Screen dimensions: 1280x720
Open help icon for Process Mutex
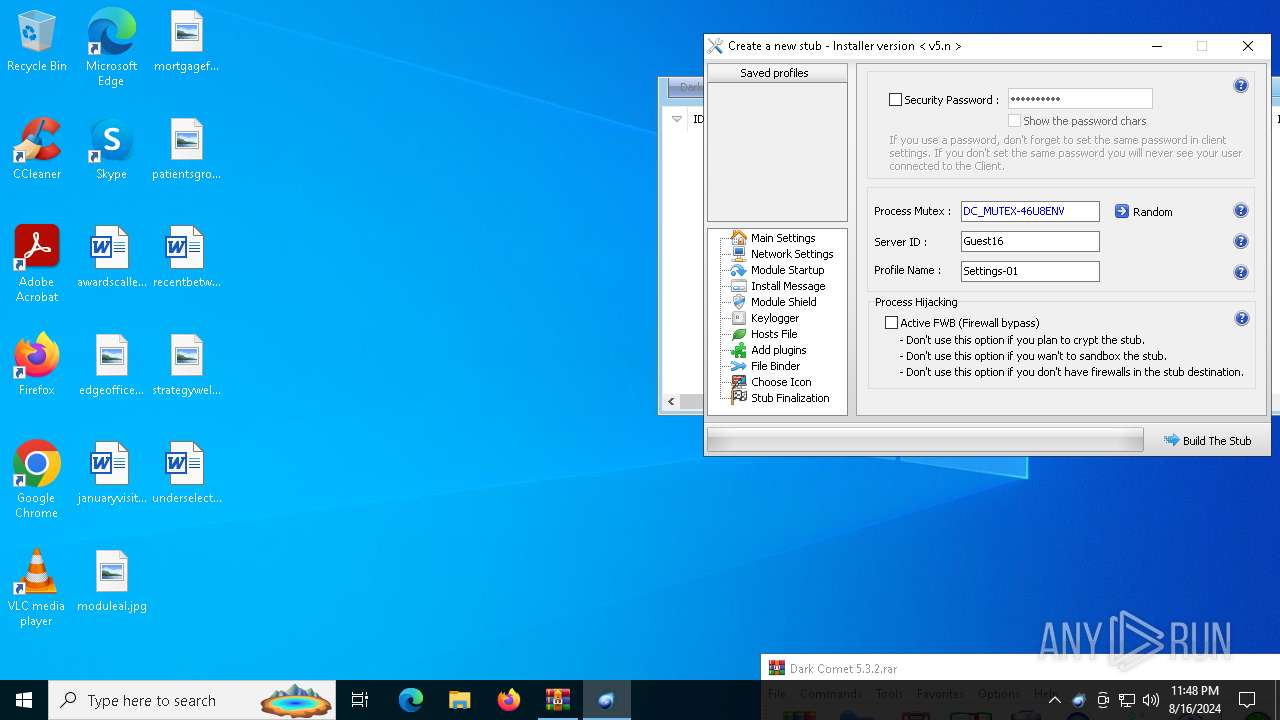pos(1241,211)
